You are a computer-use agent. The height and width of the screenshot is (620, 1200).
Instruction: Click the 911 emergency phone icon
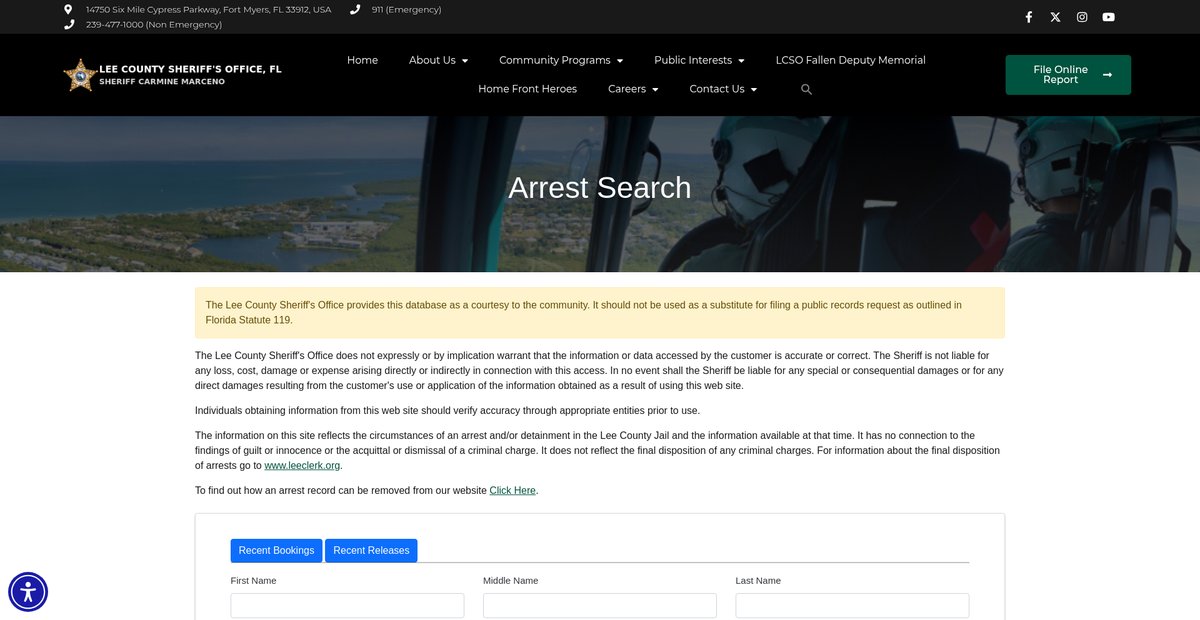coord(355,9)
